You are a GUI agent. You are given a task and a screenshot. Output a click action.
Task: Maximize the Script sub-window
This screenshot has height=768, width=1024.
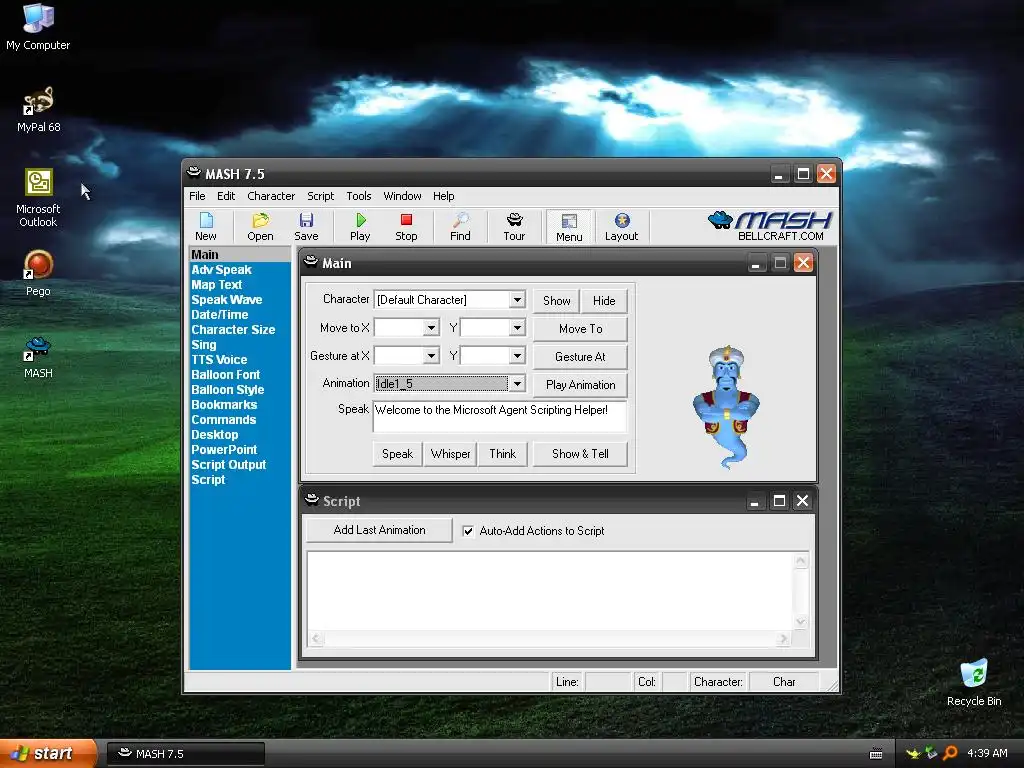pyautogui.click(x=779, y=501)
